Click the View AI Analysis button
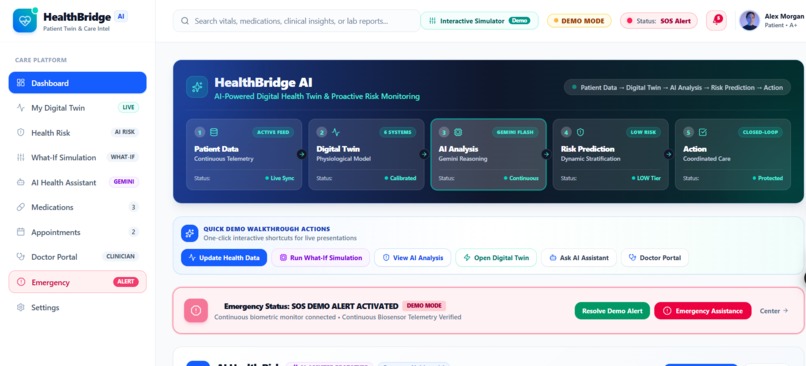This screenshot has width=806, height=366. pyautogui.click(x=412, y=258)
